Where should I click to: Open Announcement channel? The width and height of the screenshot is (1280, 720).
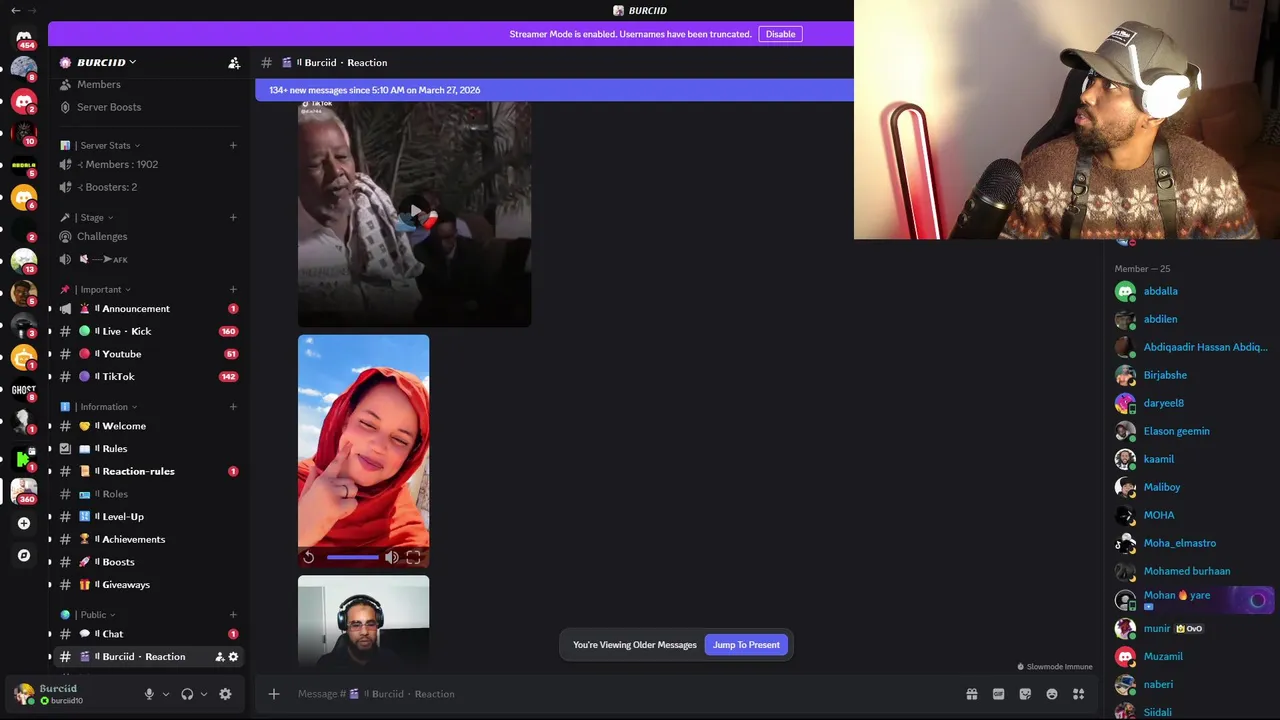click(148, 309)
